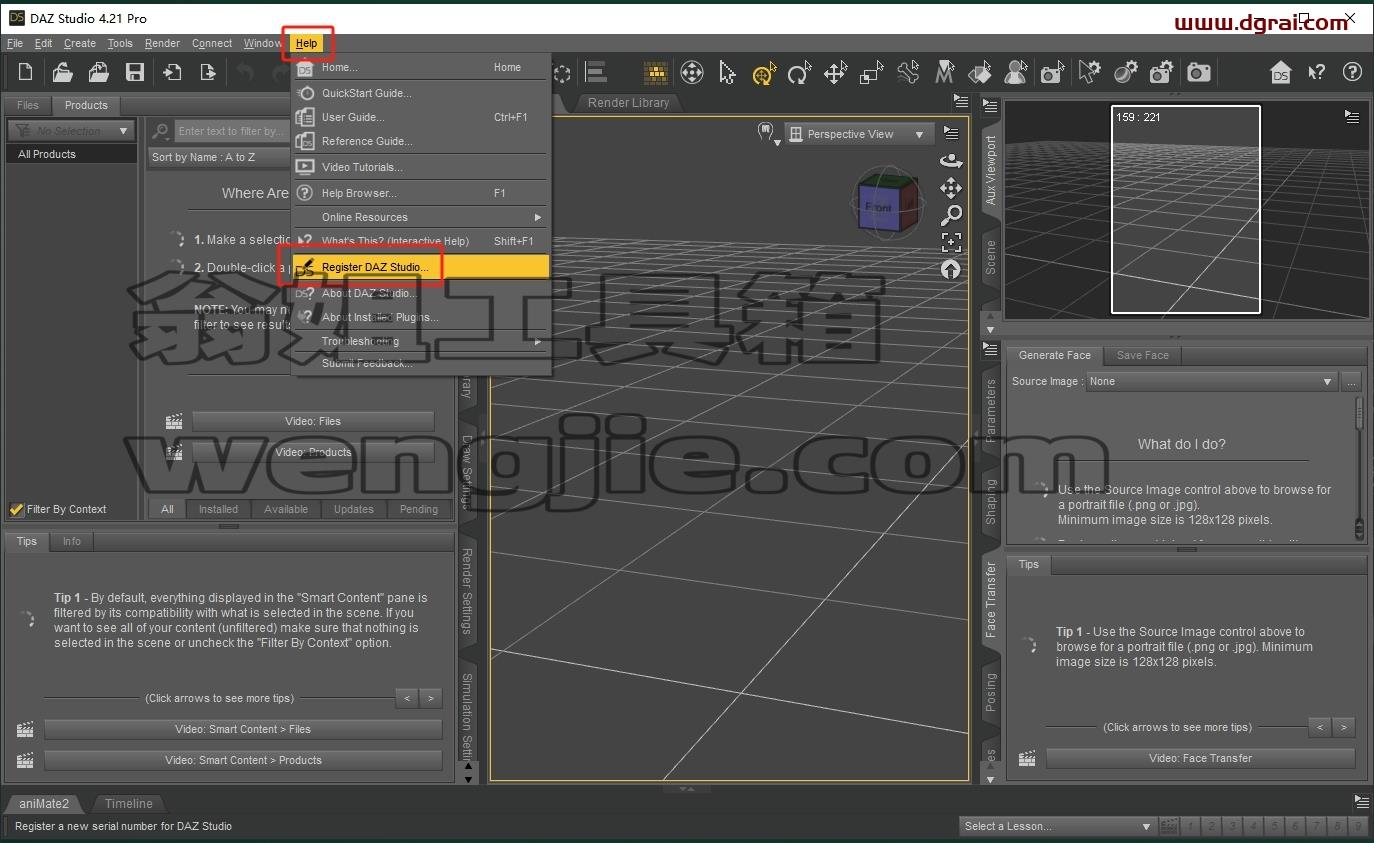Select All Products in the list
The height and width of the screenshot is (843, 1374).
pos(71,154)
